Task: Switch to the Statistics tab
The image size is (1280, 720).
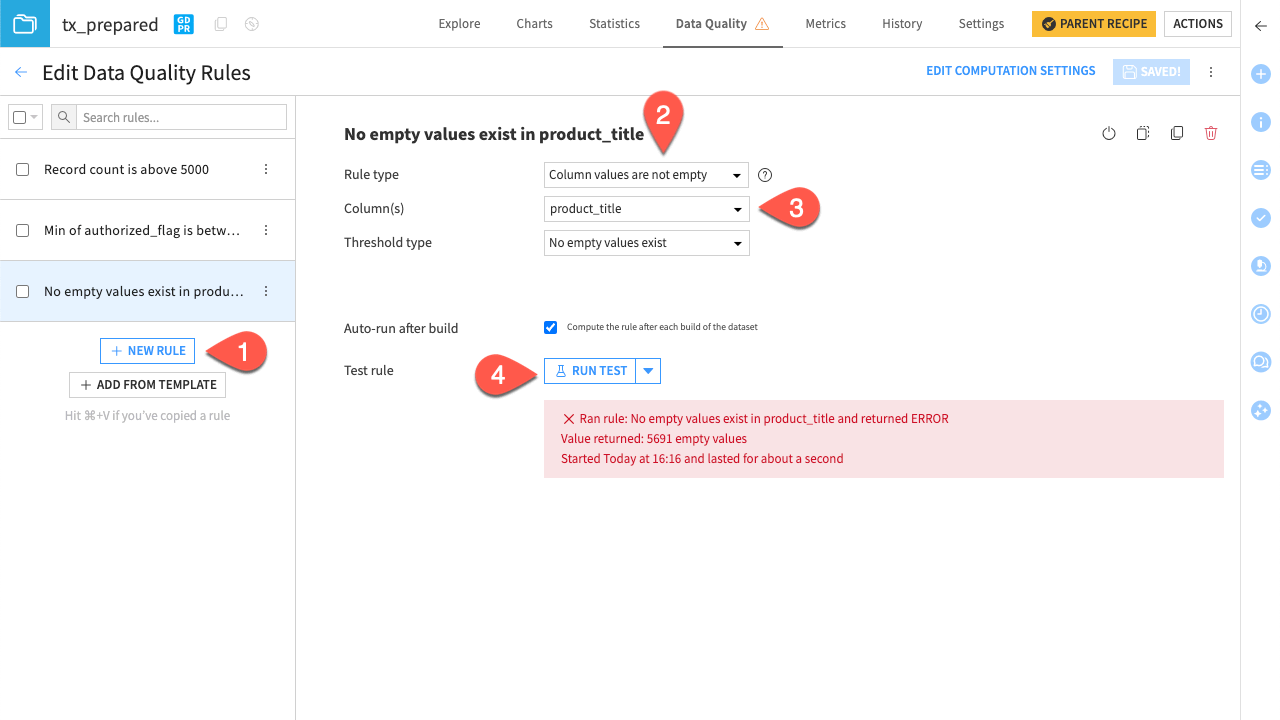Action: [x=613, y=23]
